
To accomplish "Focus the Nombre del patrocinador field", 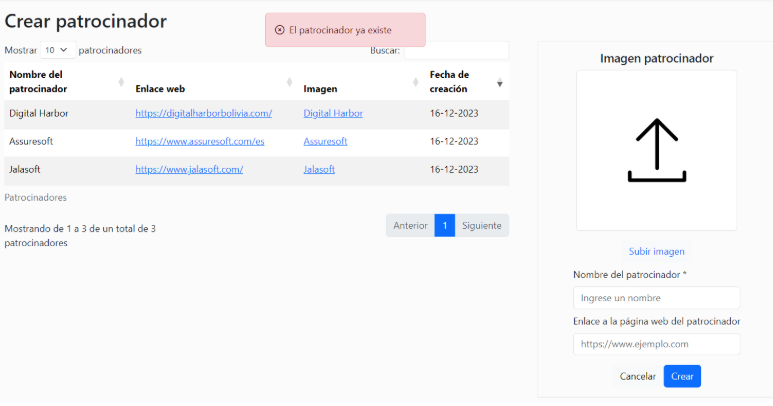I will 656,297.
